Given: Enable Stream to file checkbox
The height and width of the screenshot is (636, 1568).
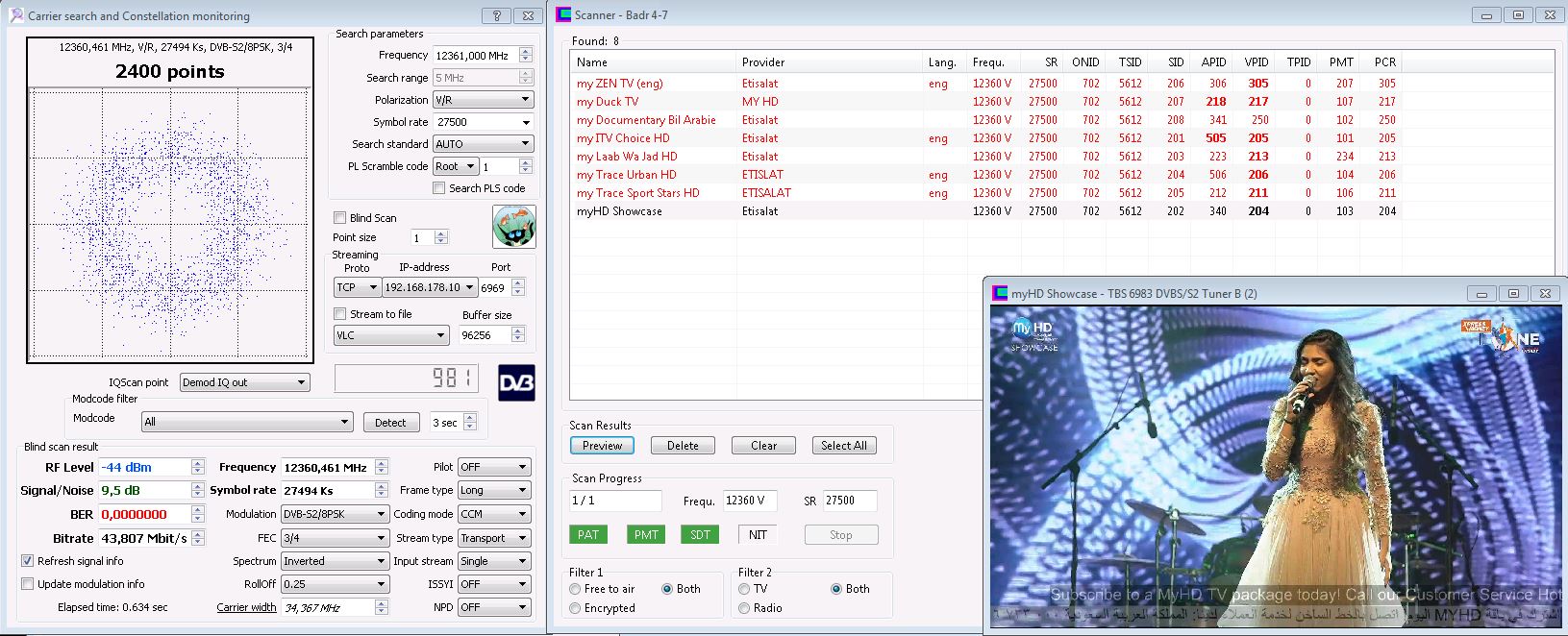Looking at the screenshot, I should [x=339, y=314].
